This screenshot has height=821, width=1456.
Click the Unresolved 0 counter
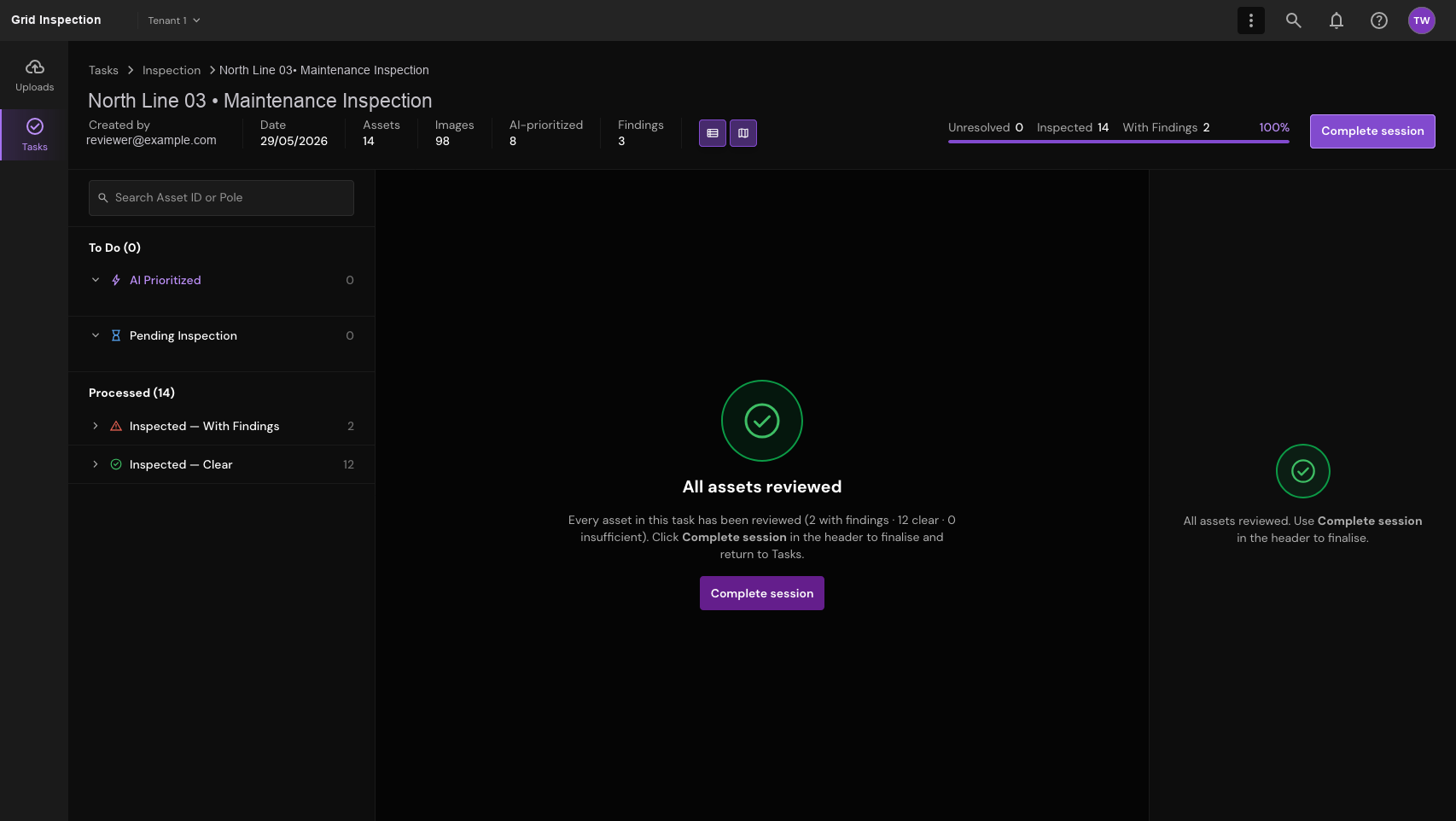pos(986,127)
